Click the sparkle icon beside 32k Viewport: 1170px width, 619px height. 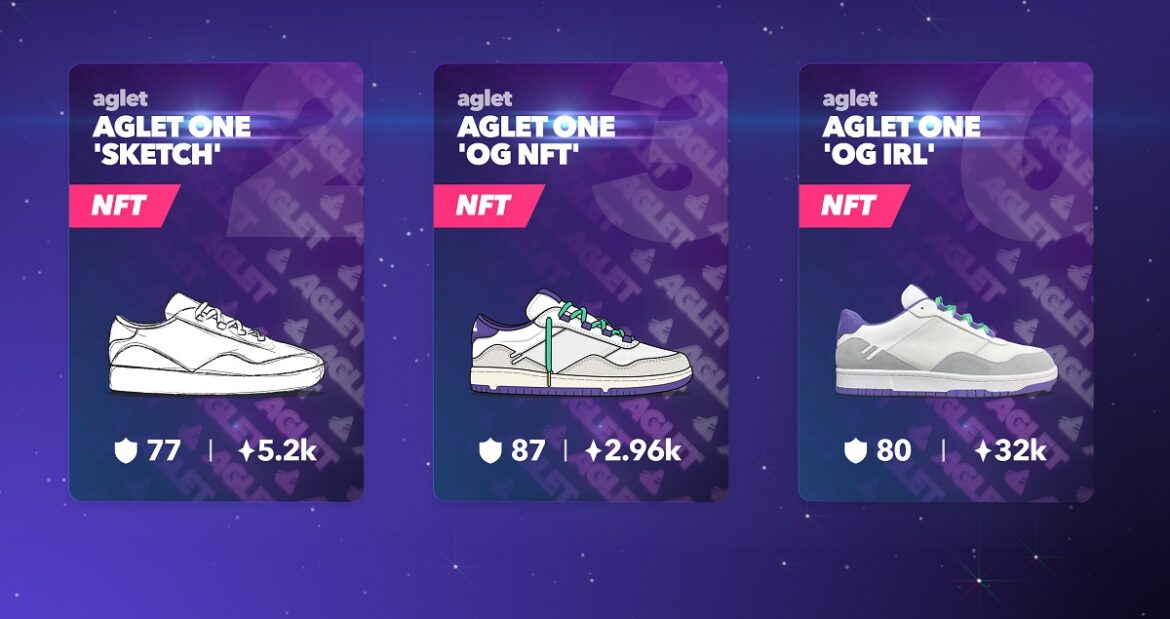[x=983, y=450]
